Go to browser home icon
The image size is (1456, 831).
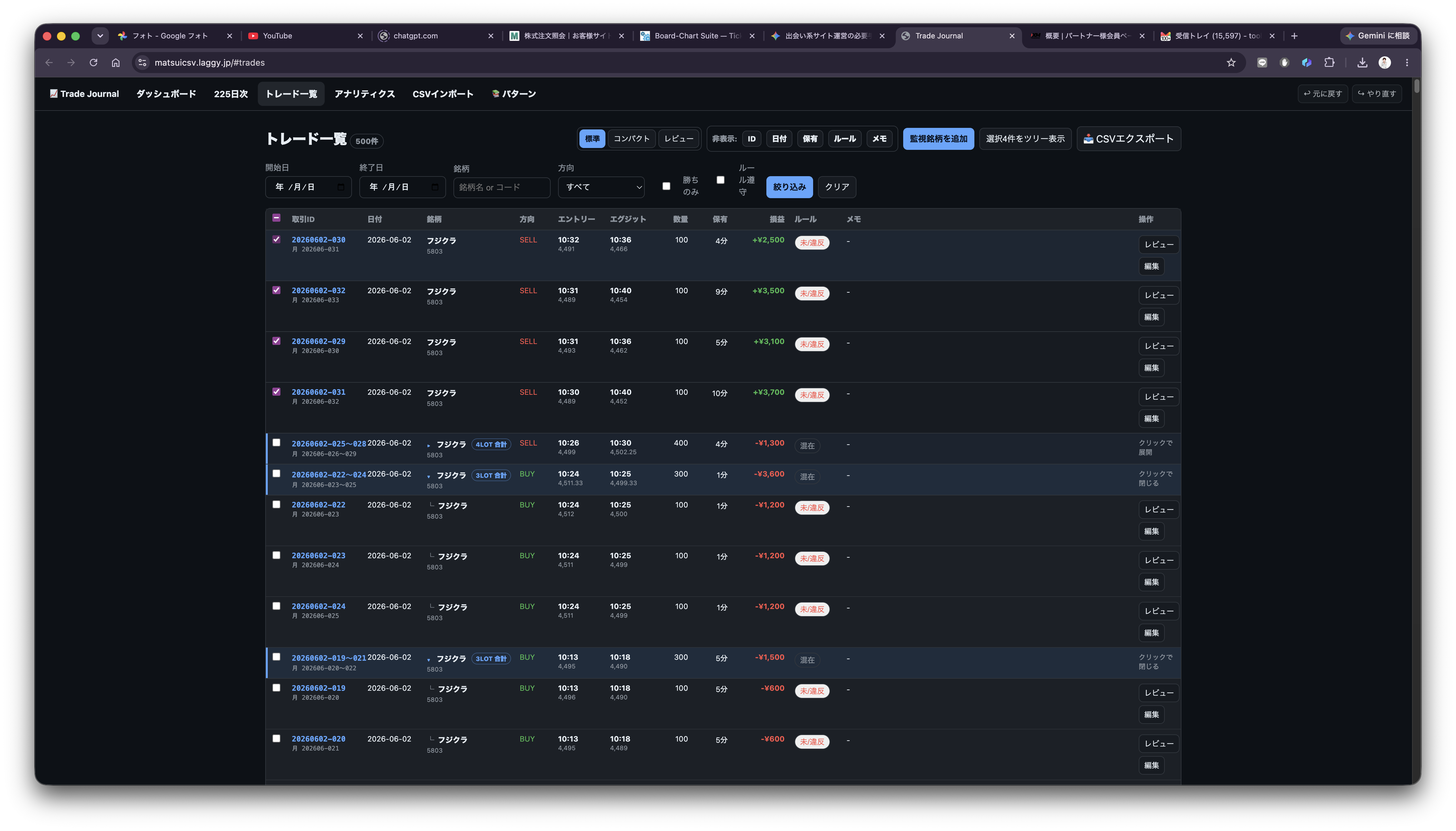point(116,63)
